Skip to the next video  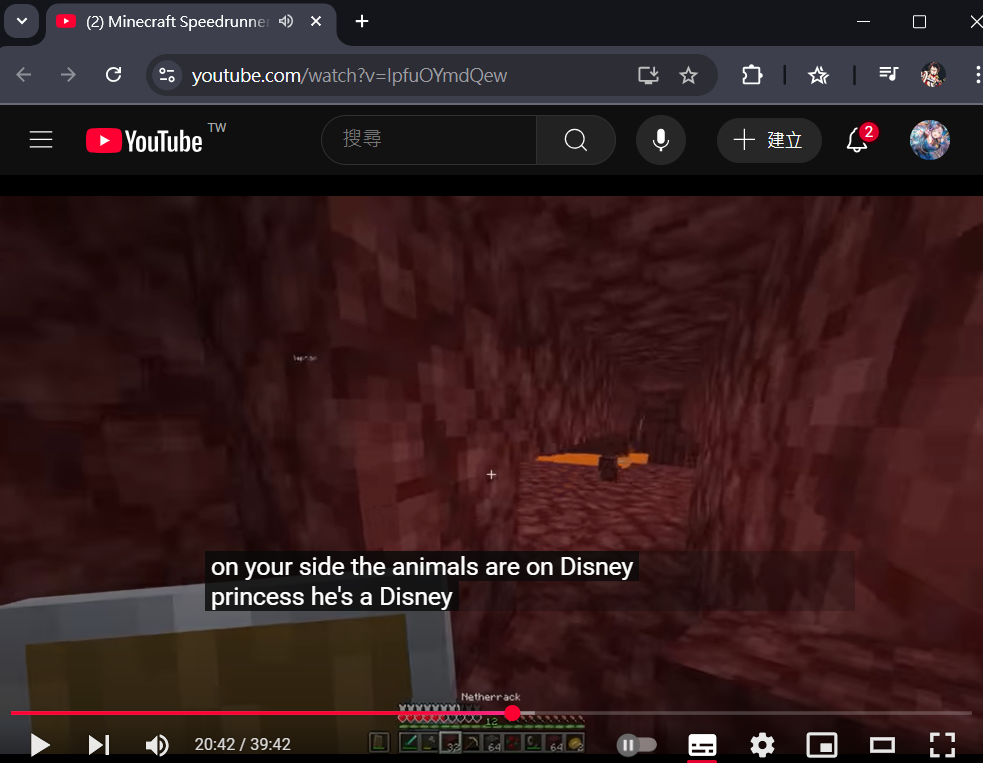point(98,745)
